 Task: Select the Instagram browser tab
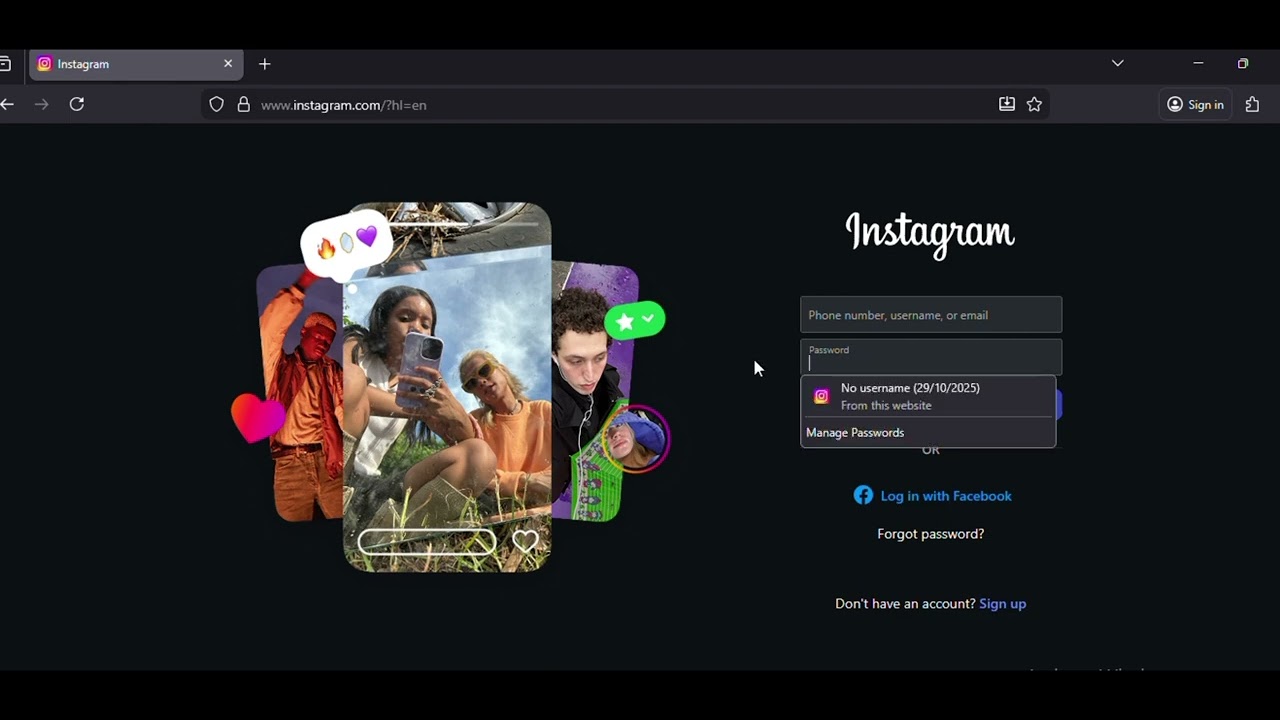pos(136,64)
